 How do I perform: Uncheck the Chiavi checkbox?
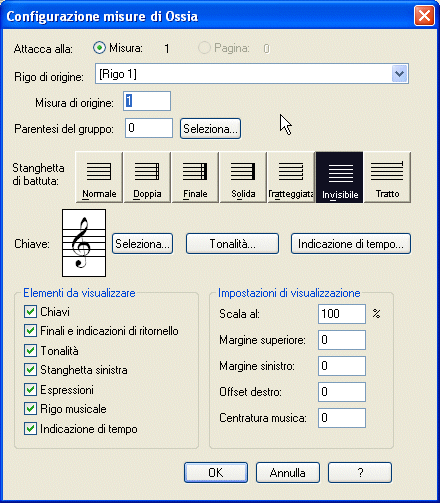pos(30,312)
